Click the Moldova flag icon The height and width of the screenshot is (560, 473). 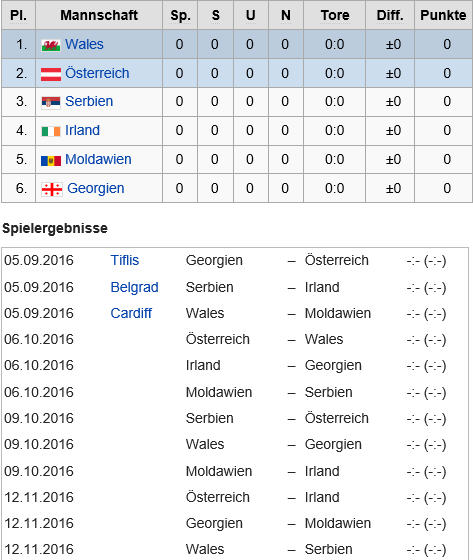click(51, 160)
